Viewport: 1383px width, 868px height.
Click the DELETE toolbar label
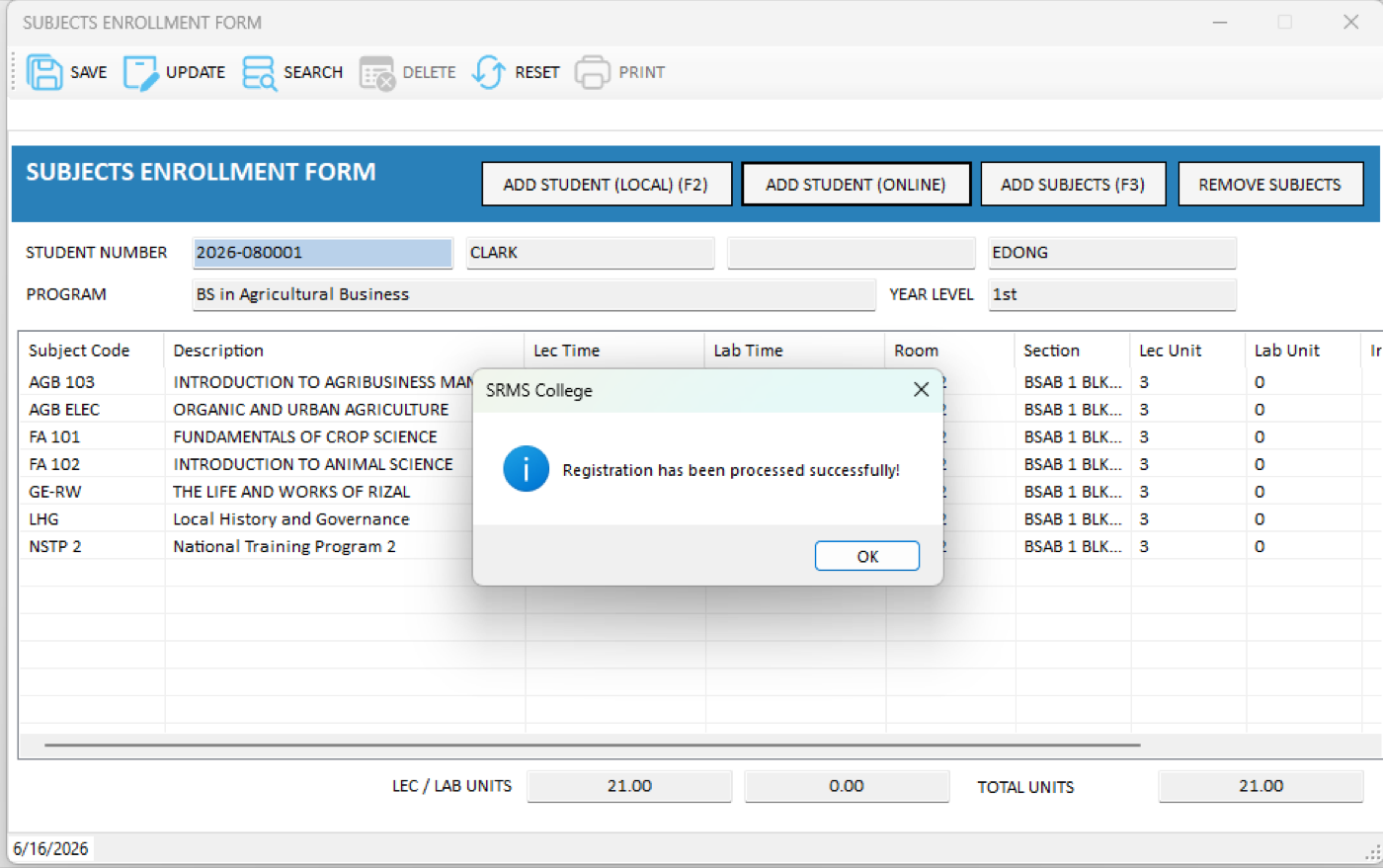[430, 72]
